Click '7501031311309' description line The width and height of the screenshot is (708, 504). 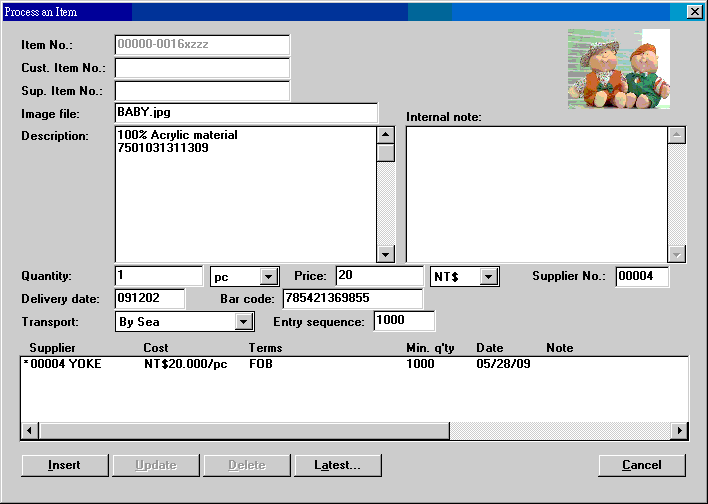(163, 148)
